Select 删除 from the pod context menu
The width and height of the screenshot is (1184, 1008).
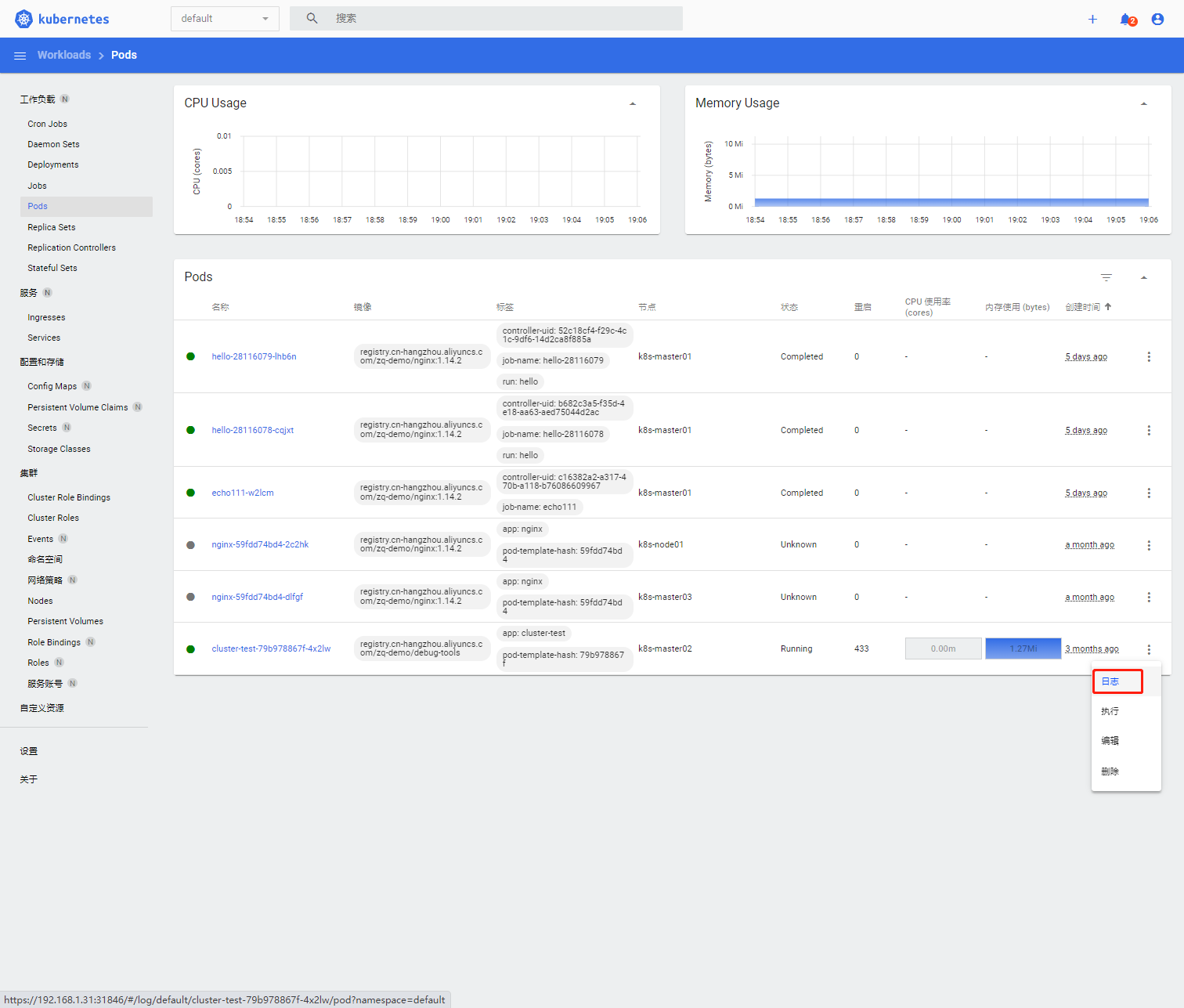(x=1110, y=771)
